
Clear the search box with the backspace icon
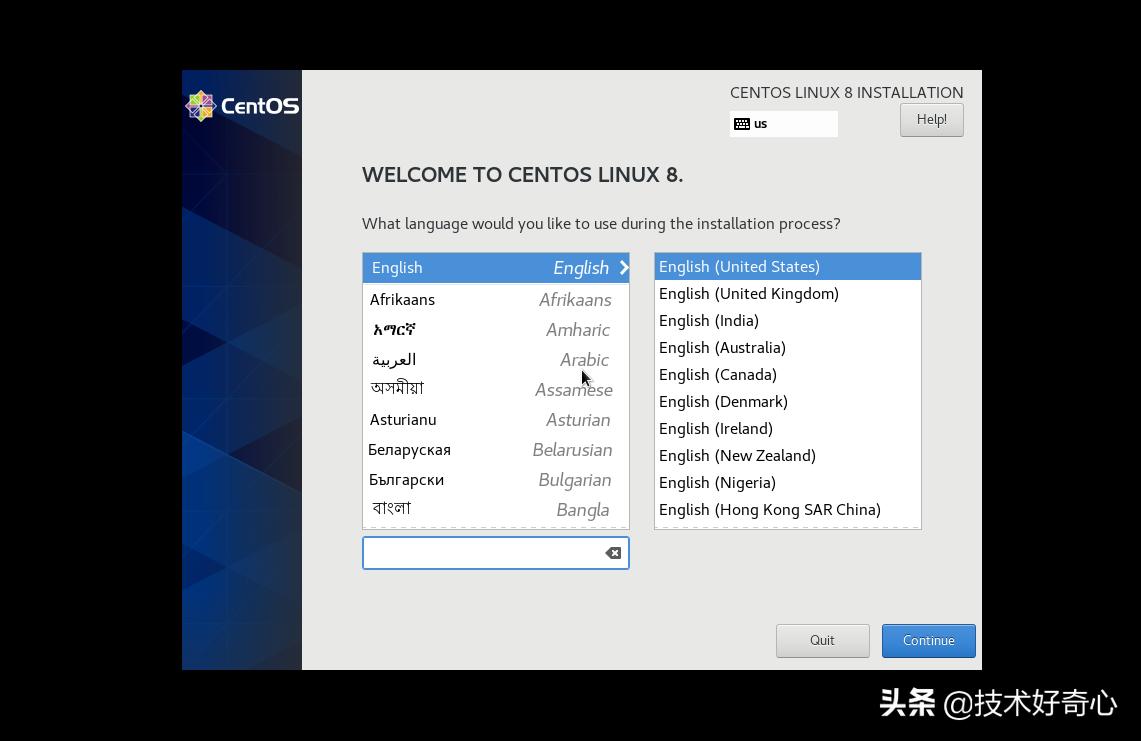coord(612,552)
